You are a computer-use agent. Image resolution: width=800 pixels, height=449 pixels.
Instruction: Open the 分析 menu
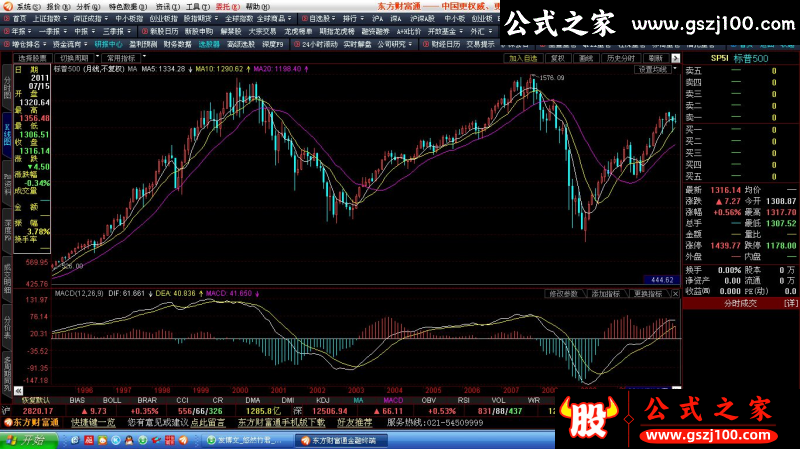(87, 7)
